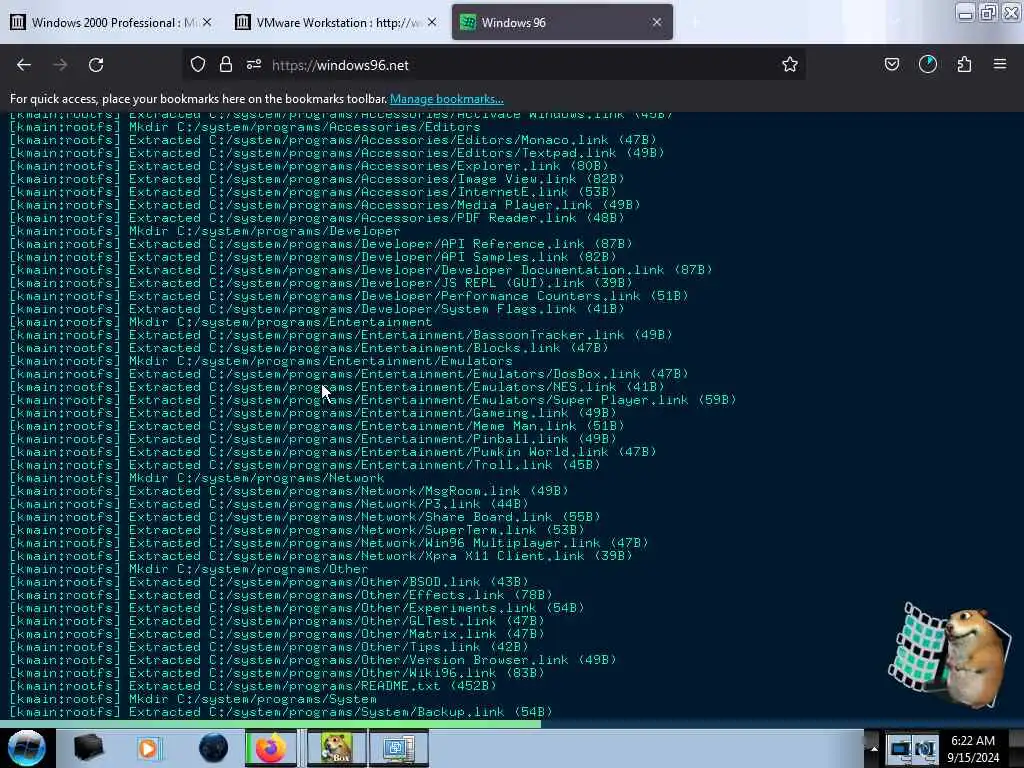Viewport: 1024px width, 768px height.
Task: Click the BassoonTracker.link log line
Action: pyautogui.click(x=341, y=335)
